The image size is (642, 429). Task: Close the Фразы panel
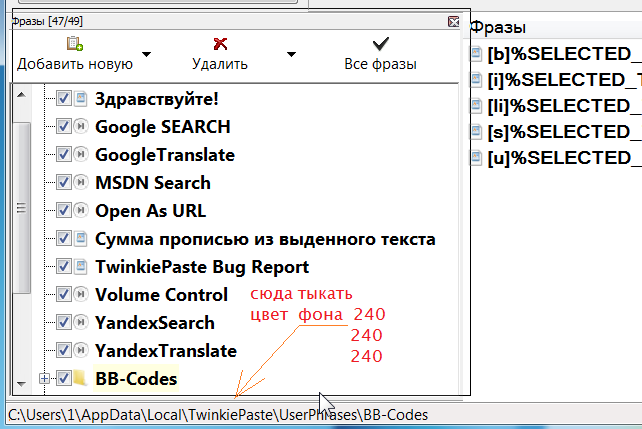click(x=453, y=21)
